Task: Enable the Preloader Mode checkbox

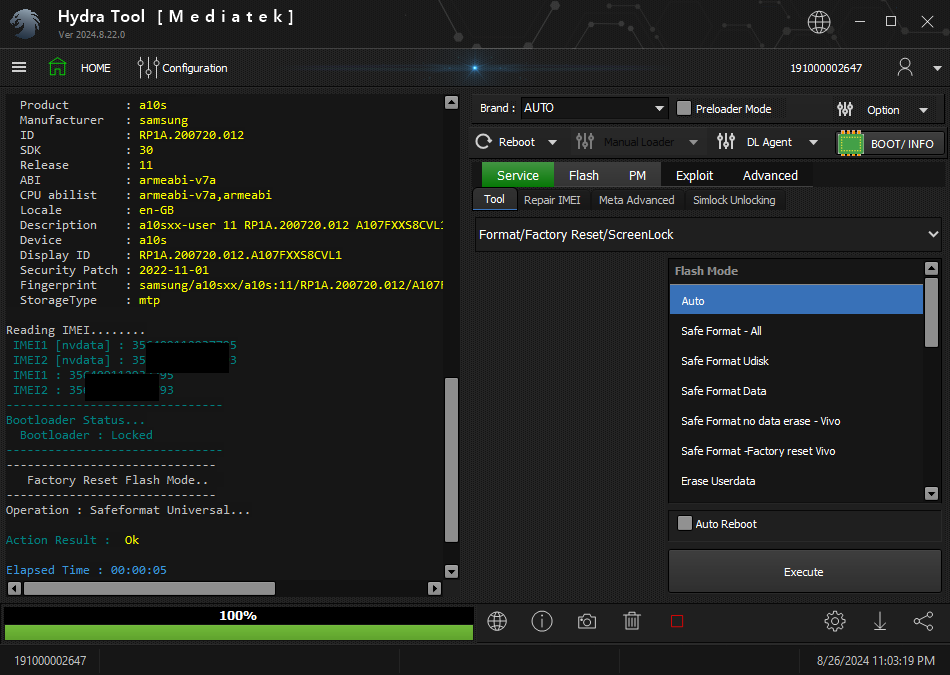Action: [x=684, y=108]
